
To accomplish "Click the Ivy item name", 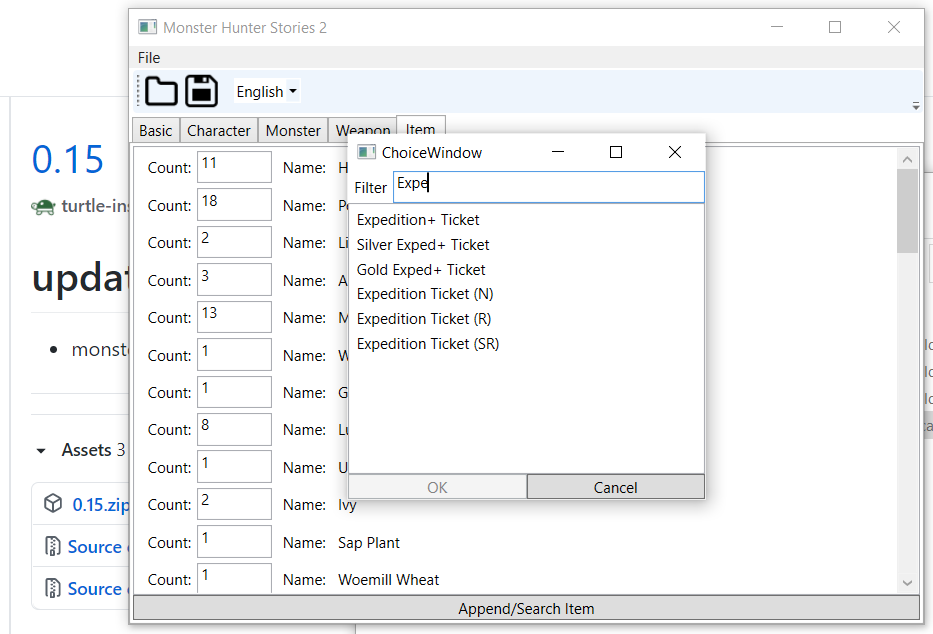I will [x=347, y=505].
